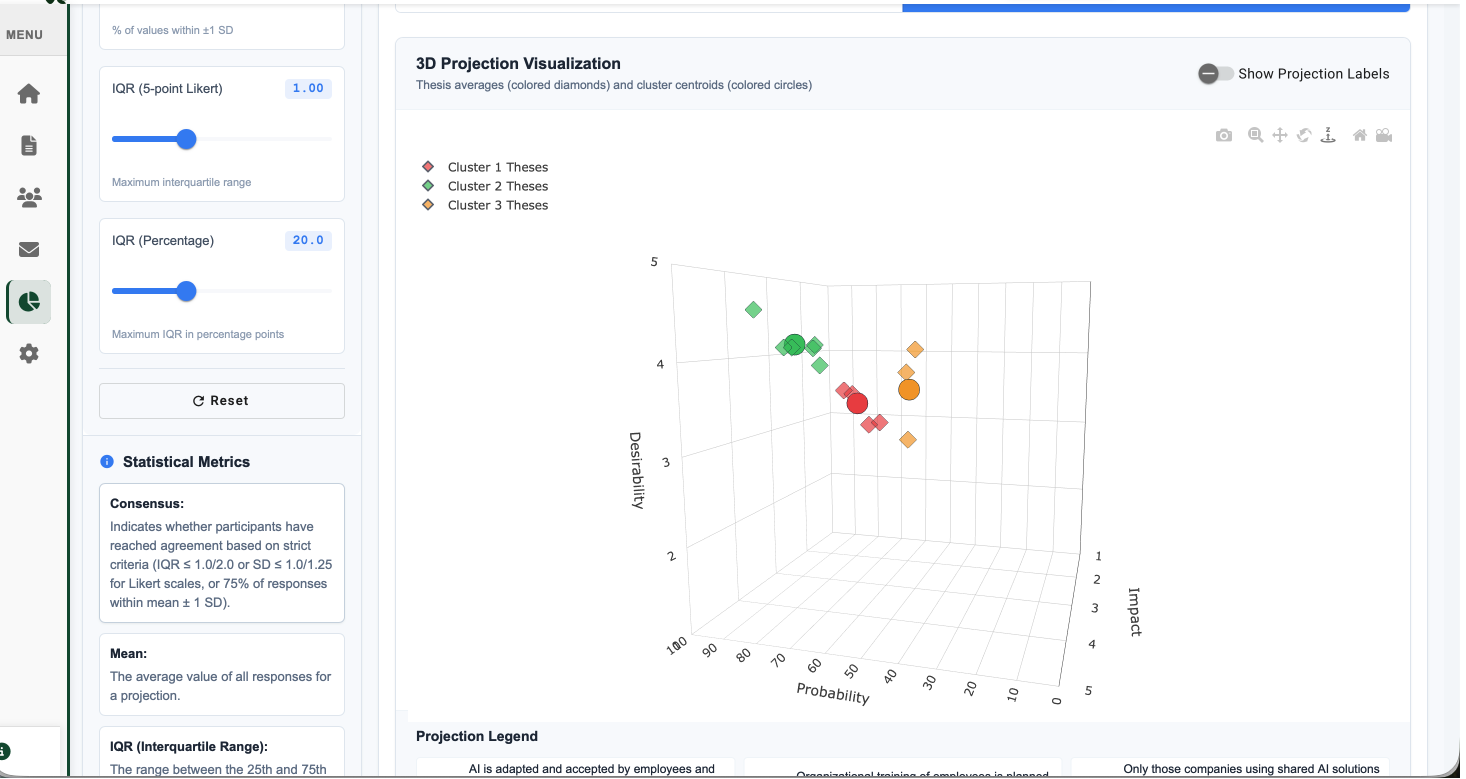
Task: Open the home page from sidebar
Action: [29, 94]
